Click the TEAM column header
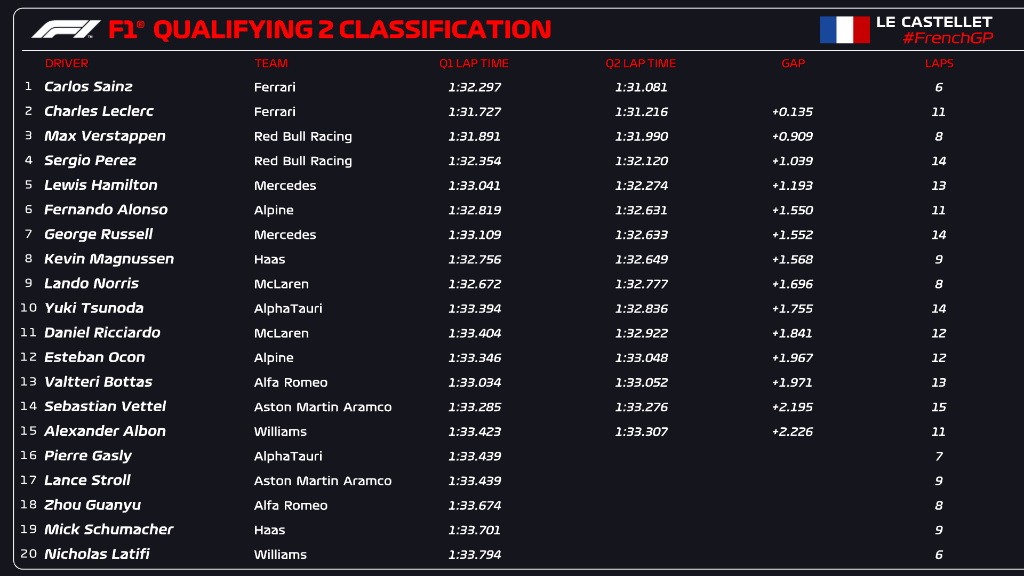Image resolution: width=1024 pixels, height=576 pixels. [271, 63]
